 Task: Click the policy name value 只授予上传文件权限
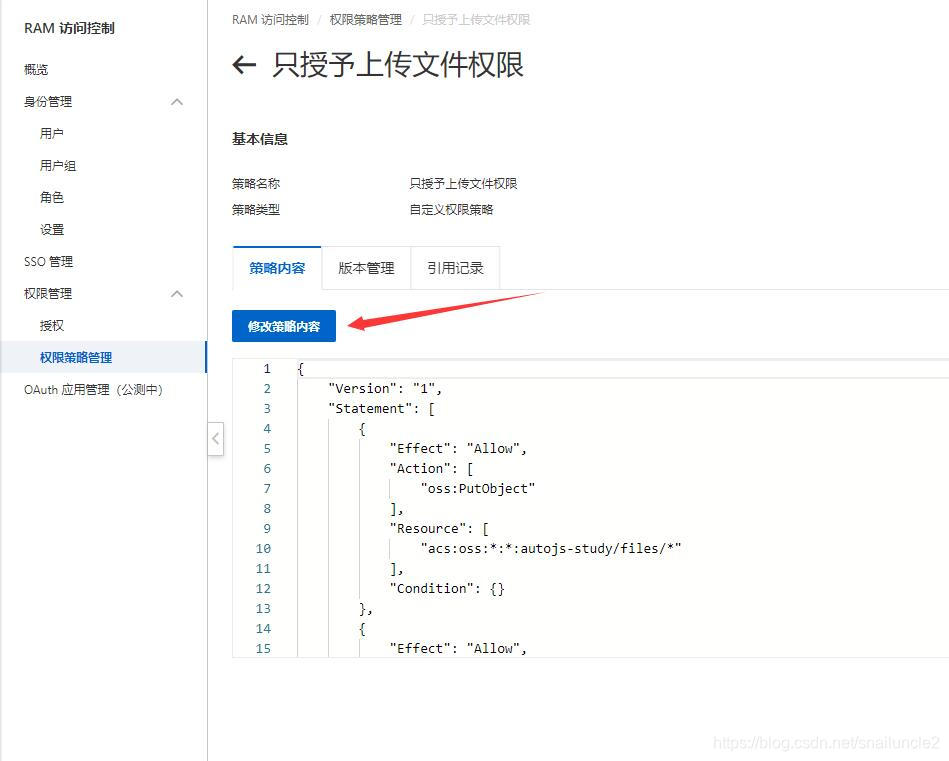point(463,183)
